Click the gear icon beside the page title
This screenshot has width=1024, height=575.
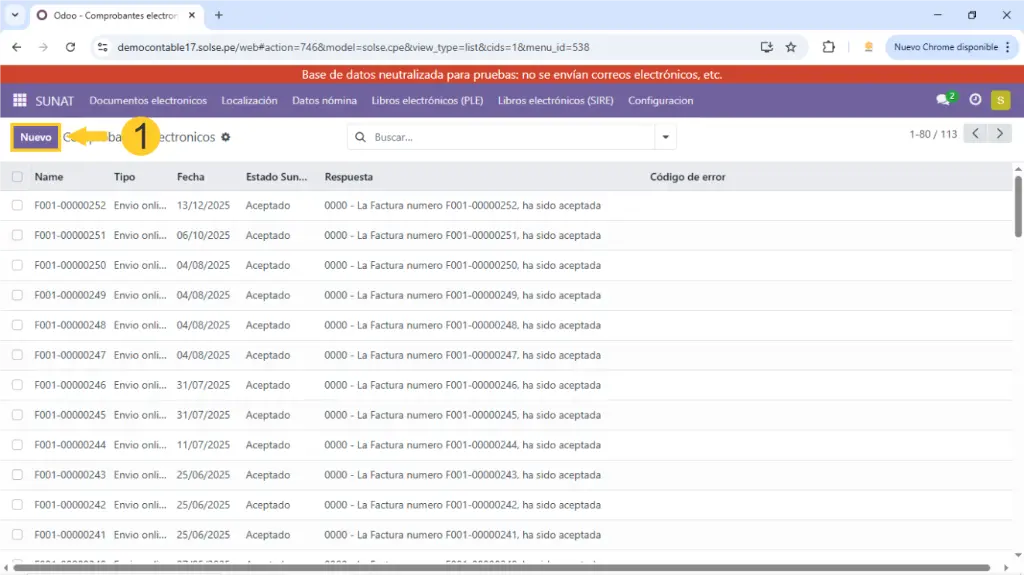(226, 137)
